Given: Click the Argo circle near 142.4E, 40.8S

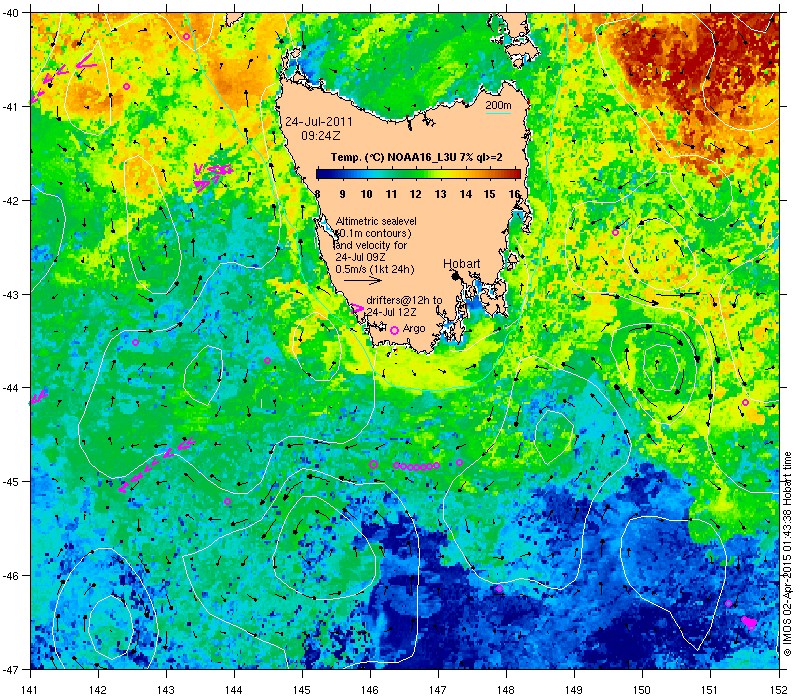Looking at the screenshot, I should (127, 86).
